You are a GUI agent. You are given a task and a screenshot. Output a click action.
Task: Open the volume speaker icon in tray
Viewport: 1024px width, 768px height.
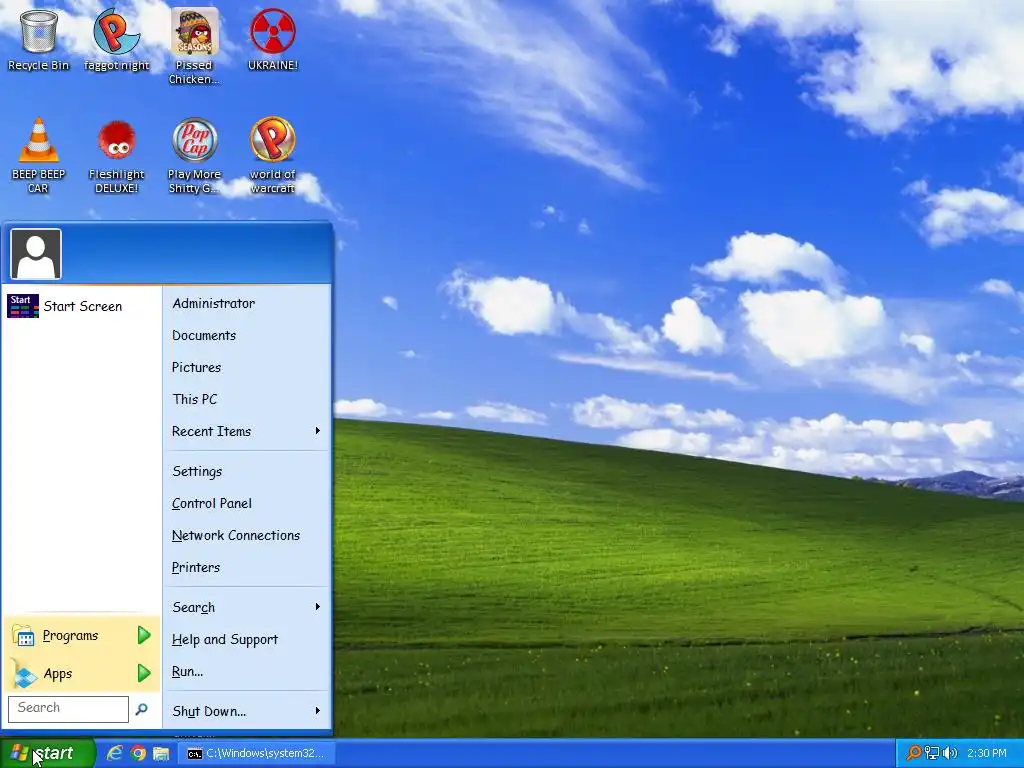click(950, 753)
